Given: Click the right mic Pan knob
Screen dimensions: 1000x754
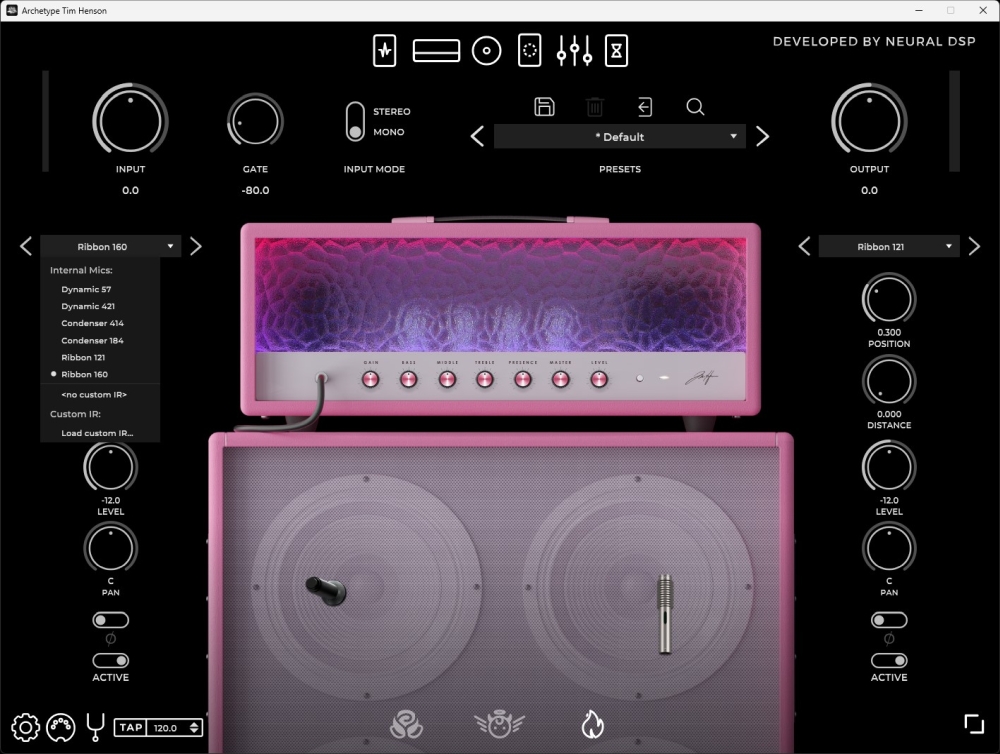Looking at the screenshot, I should (889, 548).
